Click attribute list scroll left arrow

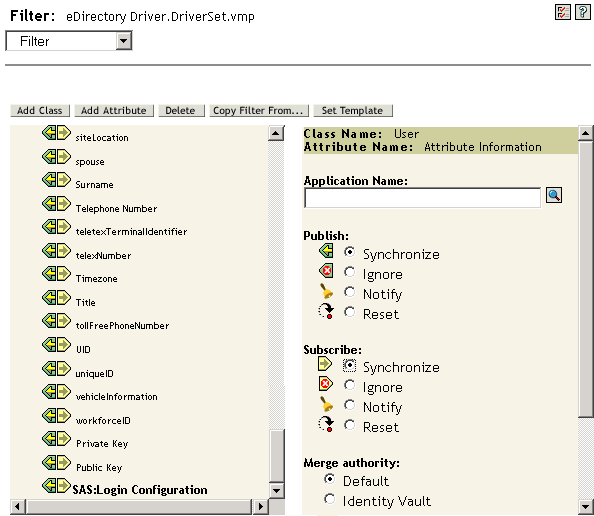(x=18, y=507)
